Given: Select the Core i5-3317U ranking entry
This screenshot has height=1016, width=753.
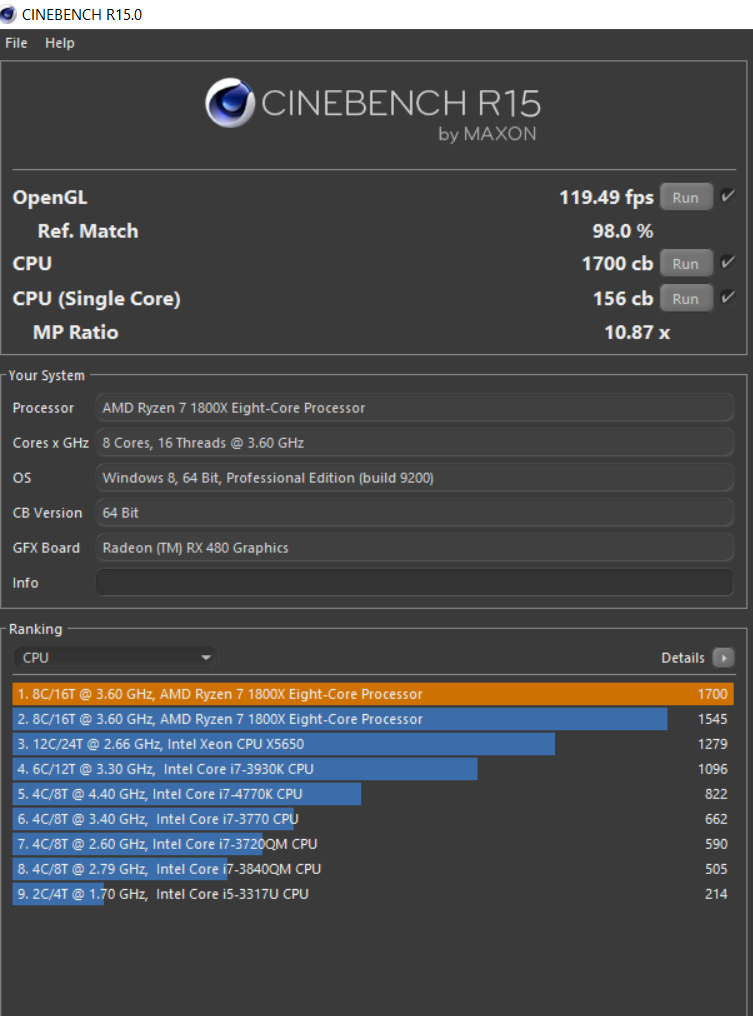Looking at the screenshot, I should [373, 894].
